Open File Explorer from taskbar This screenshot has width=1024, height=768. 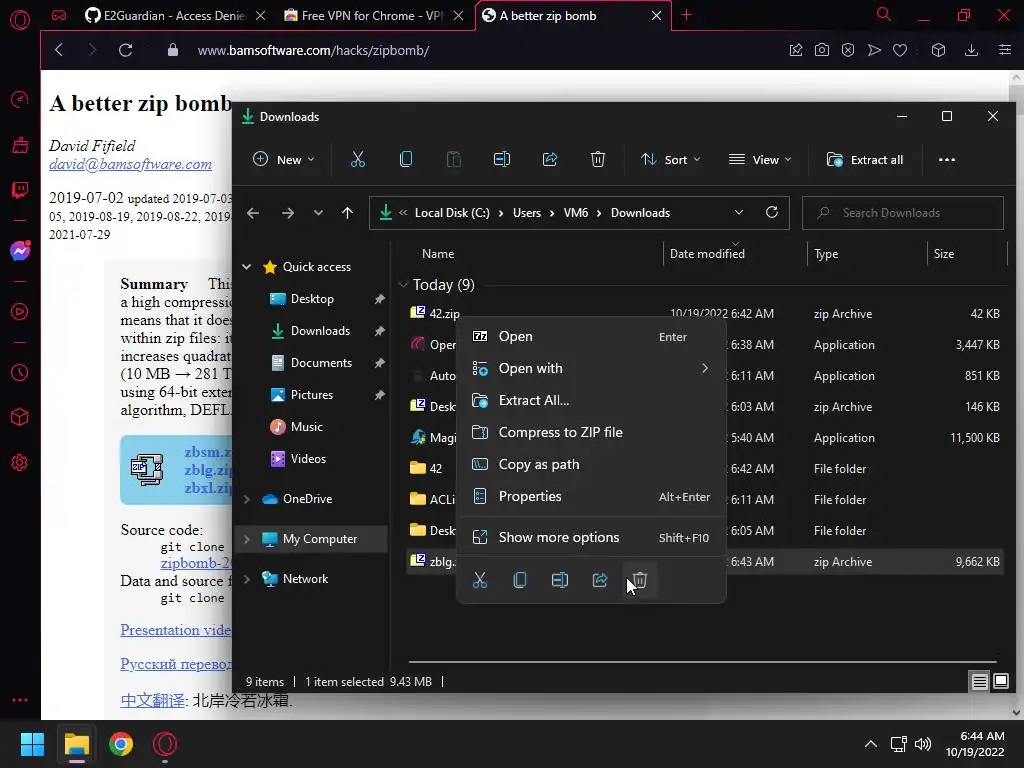(x=76, y=744)
